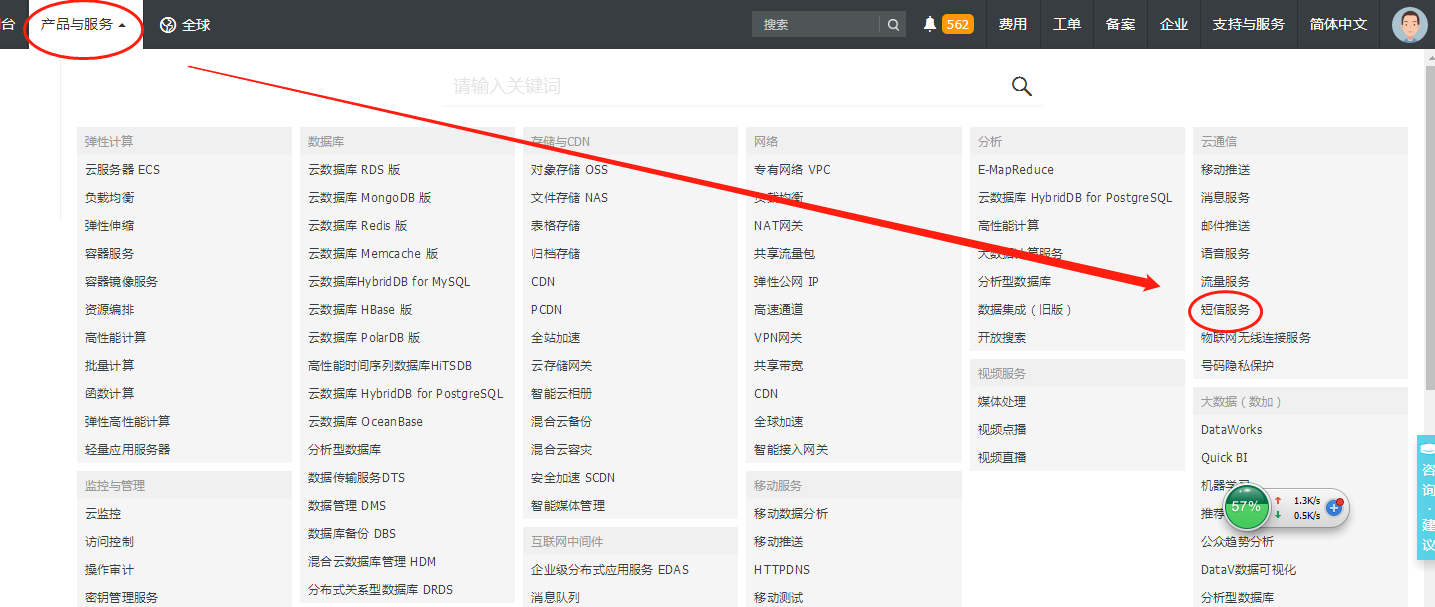
Task: Select HTTPDNS under 移动服务
Action: 782,570
